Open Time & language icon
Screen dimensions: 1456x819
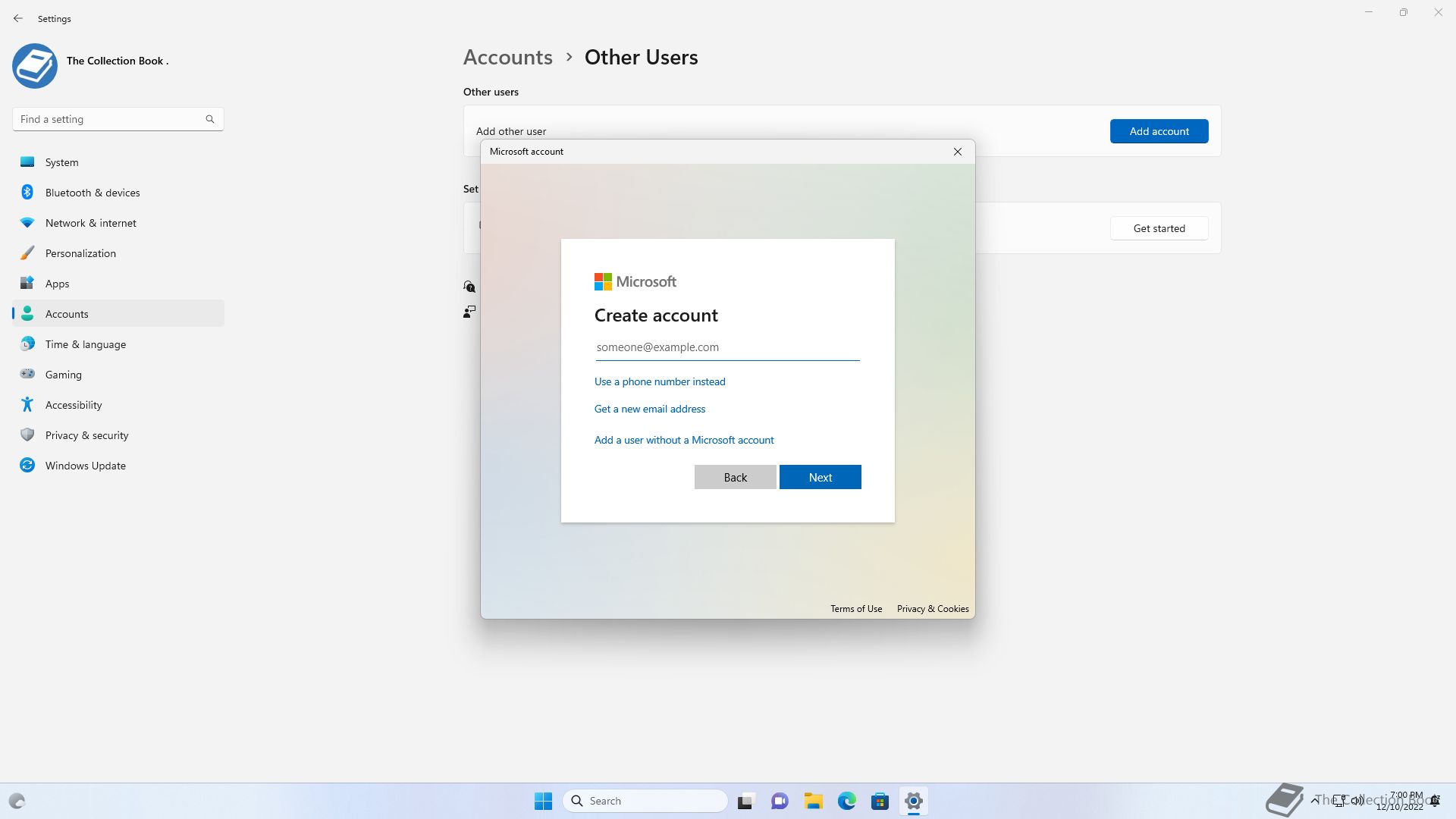click(27, 344)
